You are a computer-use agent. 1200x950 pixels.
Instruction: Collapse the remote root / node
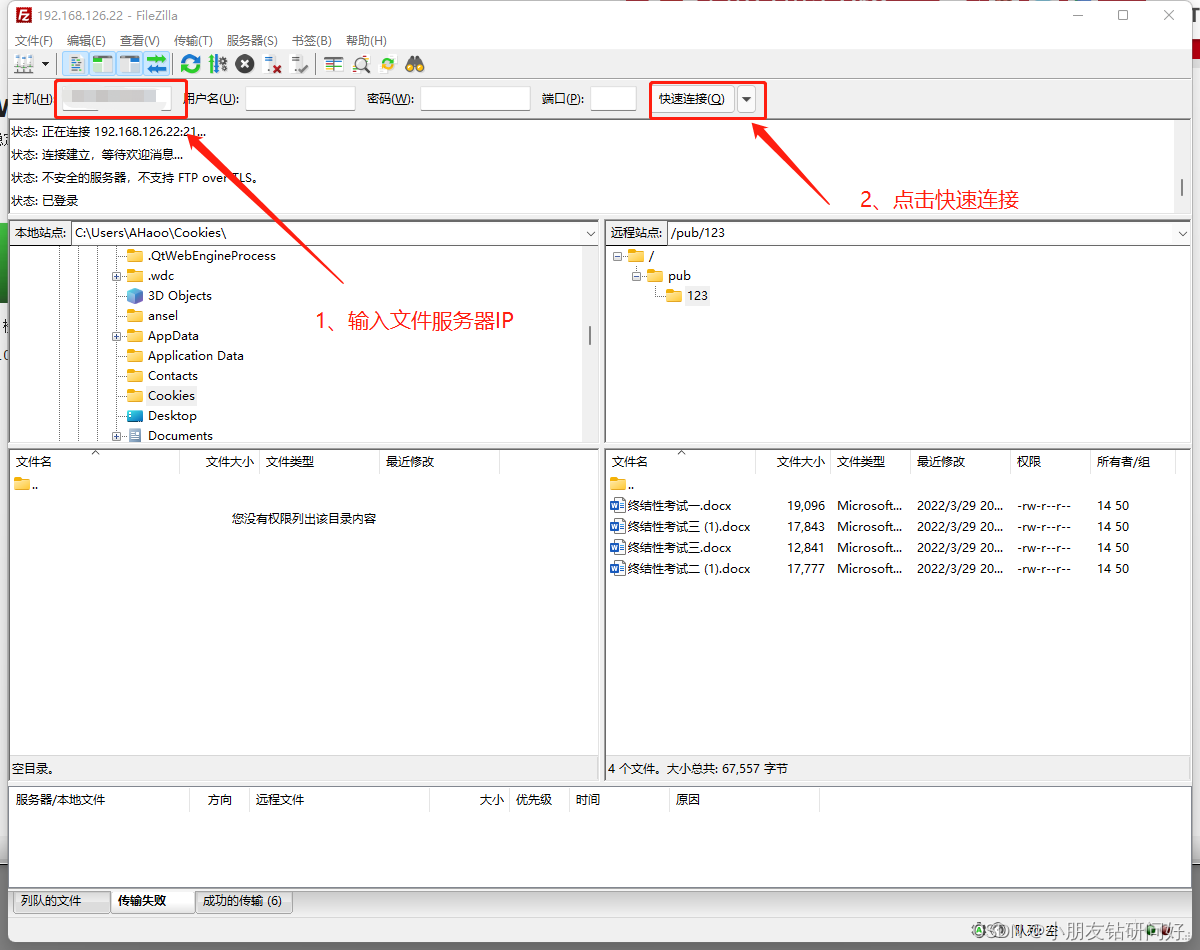(617, 256)
